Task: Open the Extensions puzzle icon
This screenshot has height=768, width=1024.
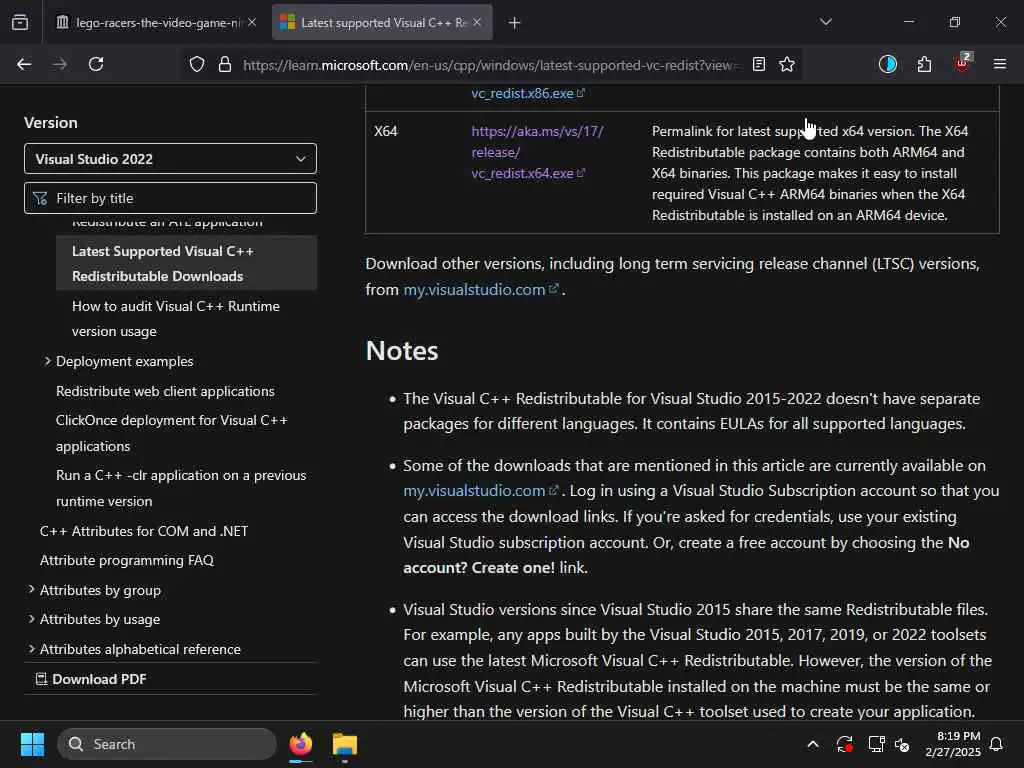Action: coord(924,64)
